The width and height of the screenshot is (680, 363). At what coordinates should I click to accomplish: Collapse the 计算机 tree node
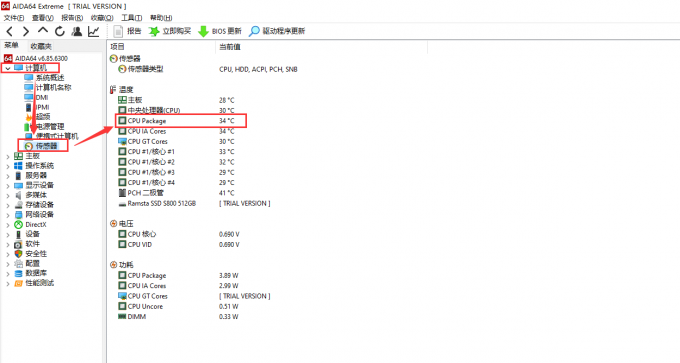[x=8, y=69]
